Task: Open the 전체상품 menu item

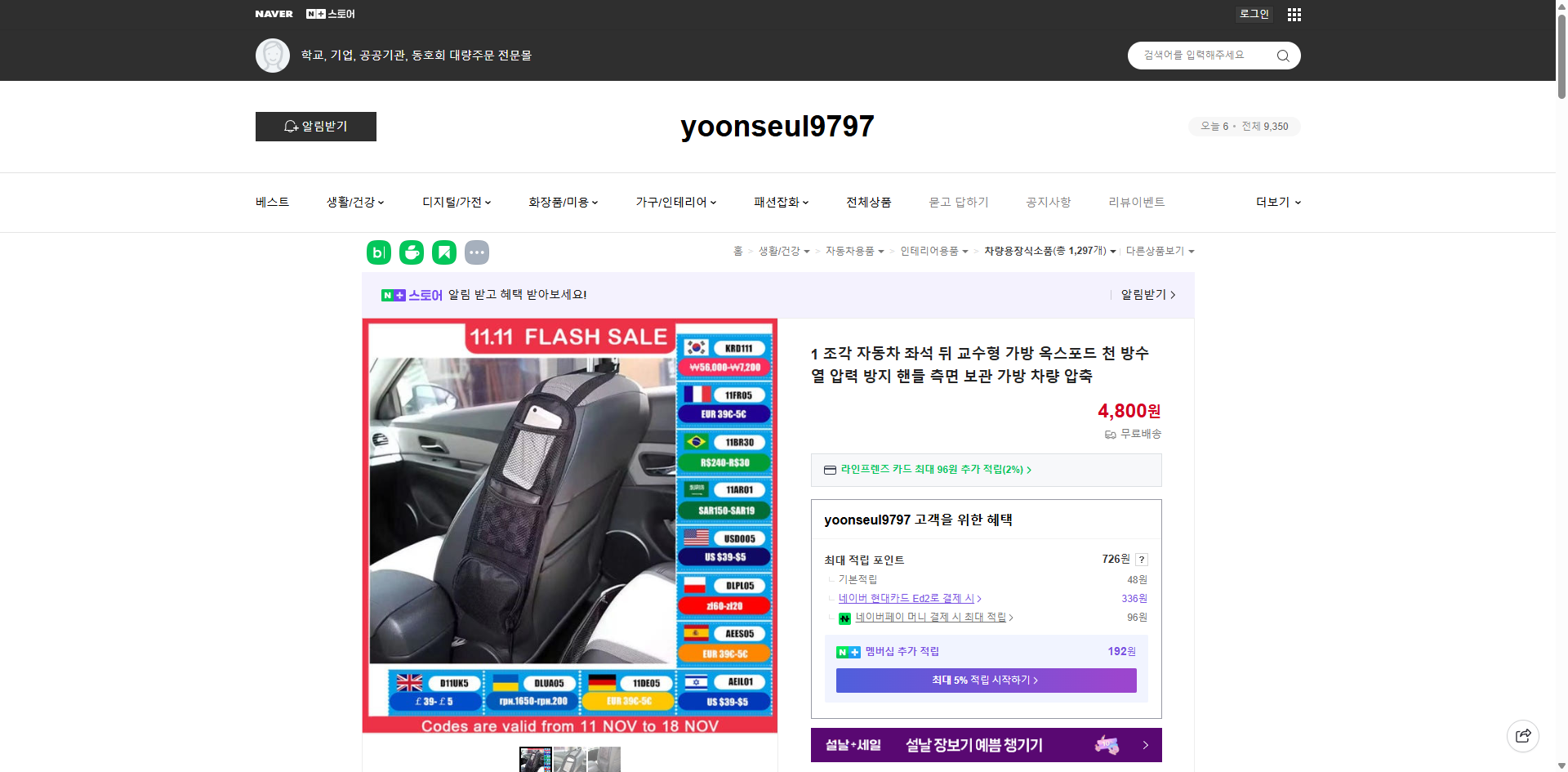Action: coord(868,202)
